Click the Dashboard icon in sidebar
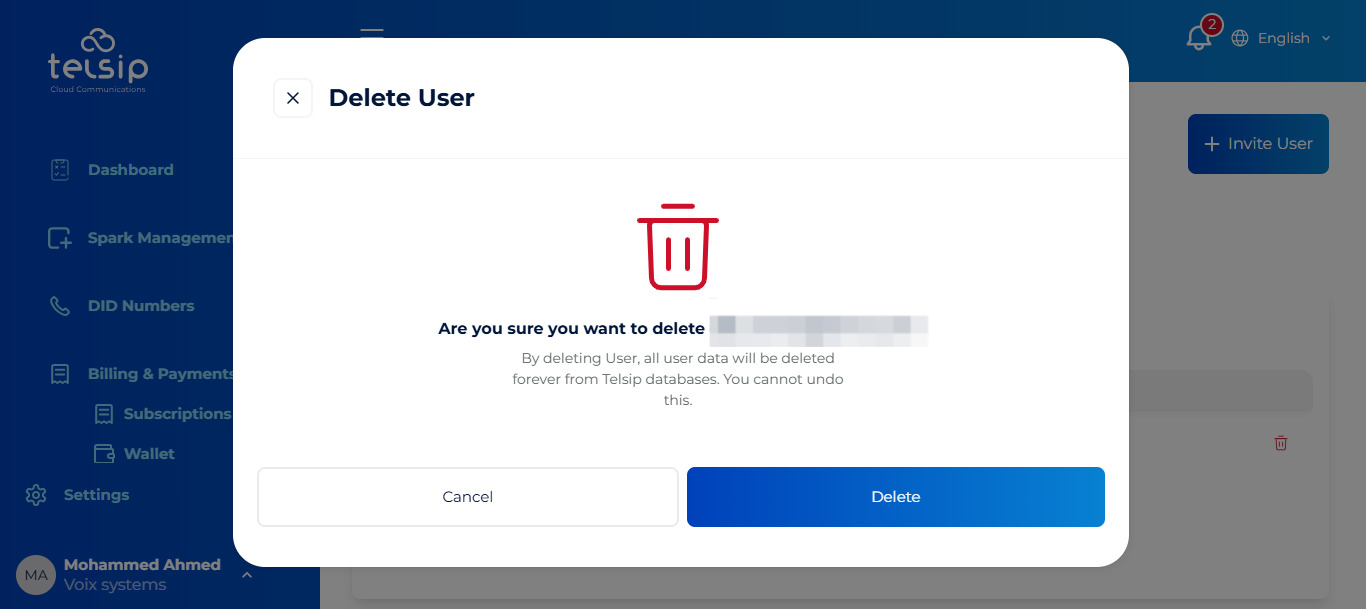The width and height of the screenshot is (1366, 609). pos(60,170)
